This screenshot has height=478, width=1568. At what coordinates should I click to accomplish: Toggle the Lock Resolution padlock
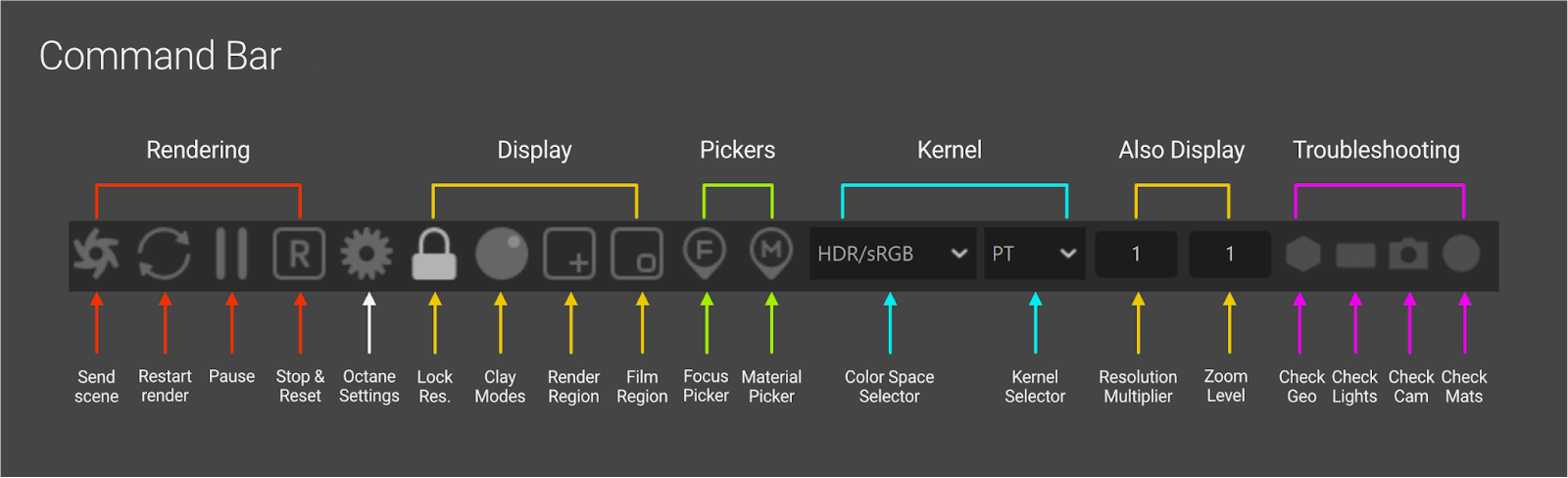tap(434, 255)
